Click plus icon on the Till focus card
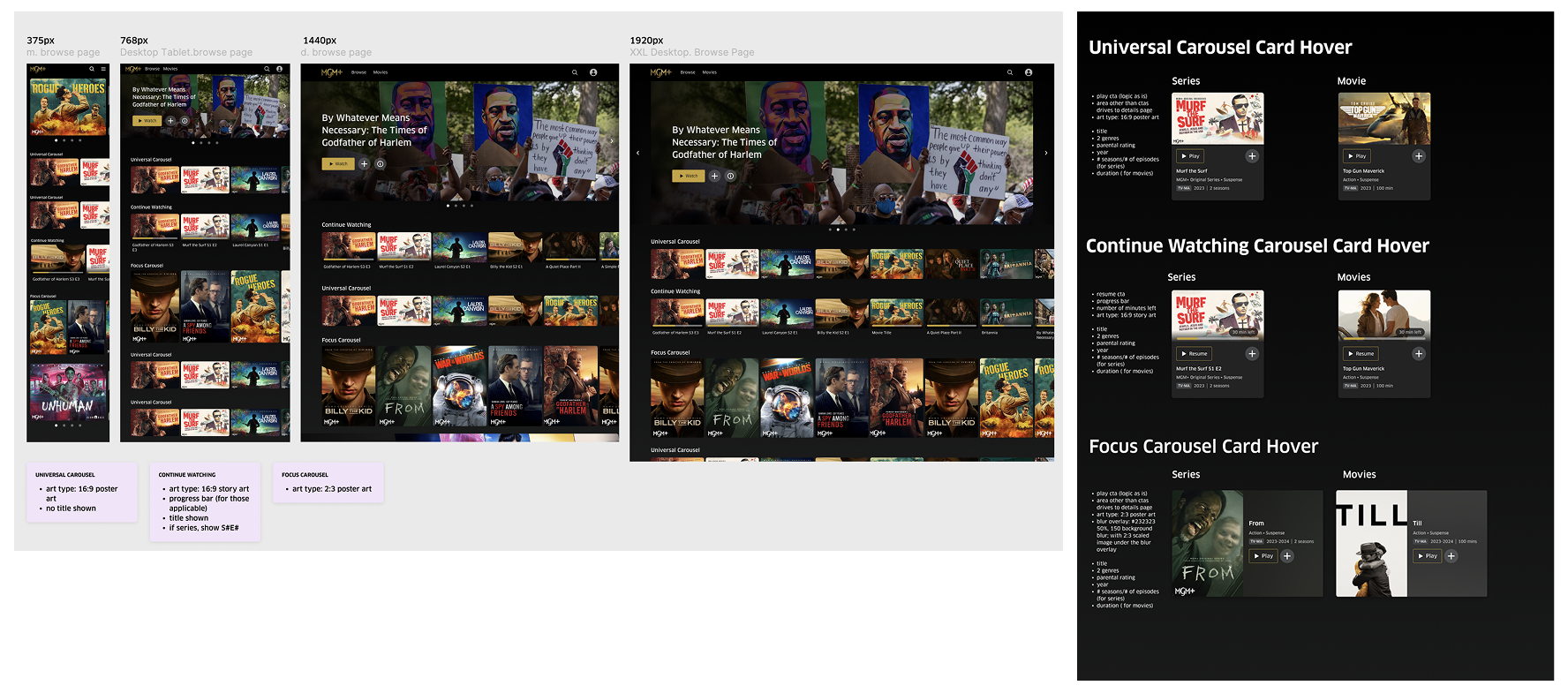Image resolution: width=1568 pixels, height=693 pixels. point(1451,556)
